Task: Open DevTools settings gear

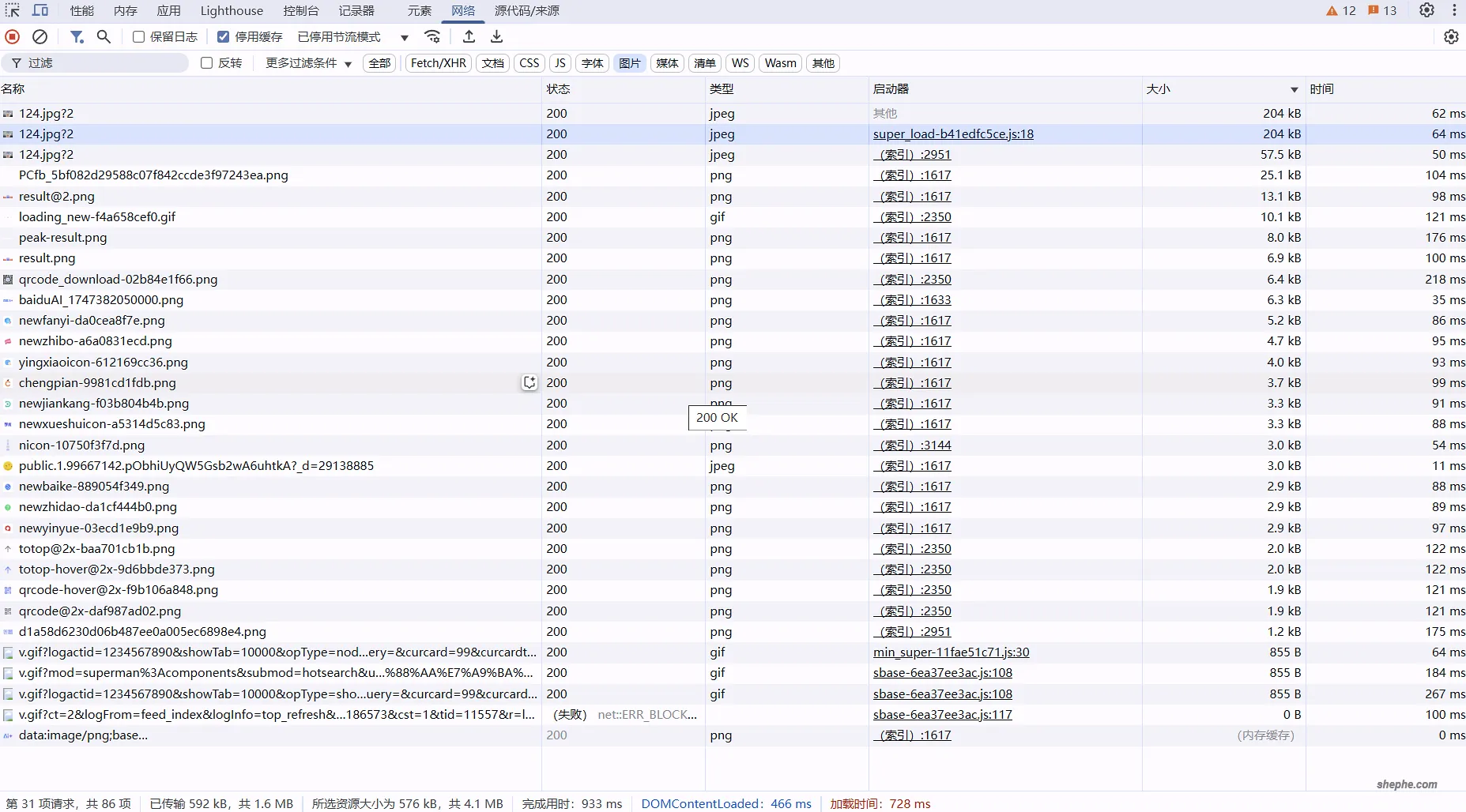Action: [1427, 10]
